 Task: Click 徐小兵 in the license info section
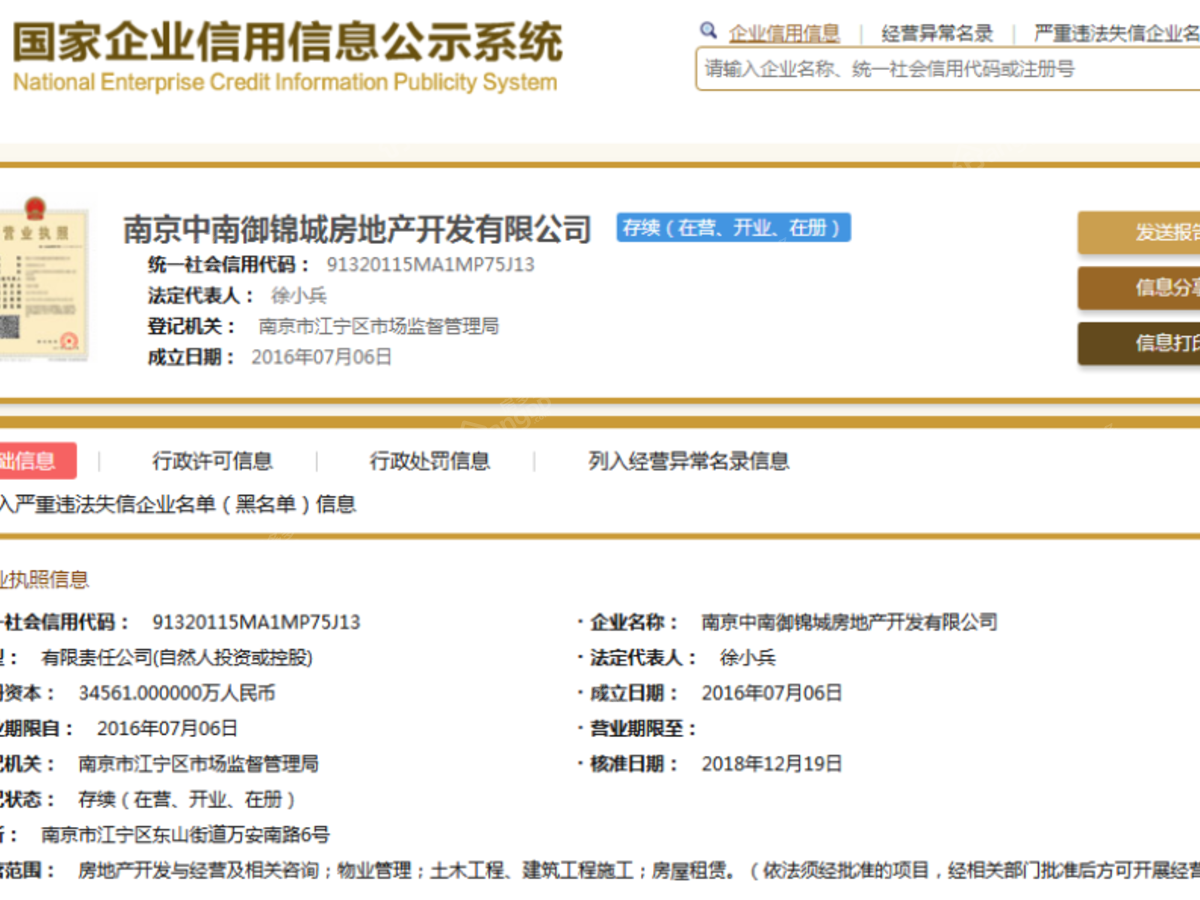[748, 658]
